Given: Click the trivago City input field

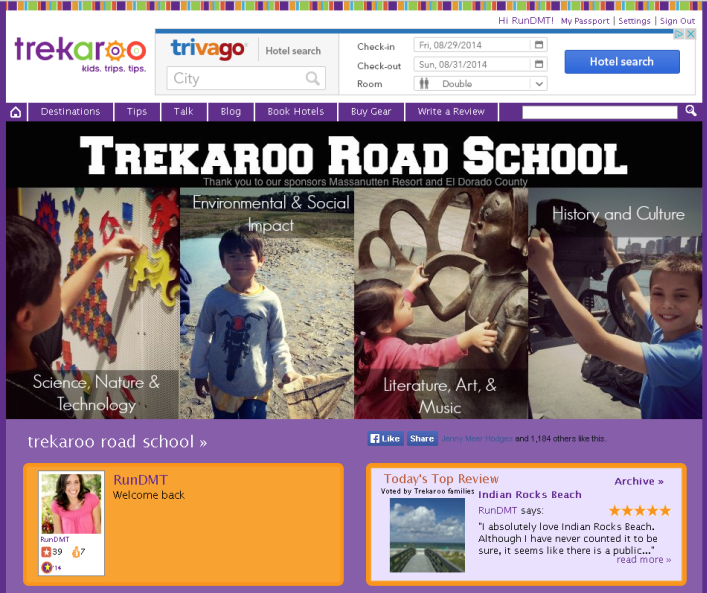Looking at the screenshot, I should [246, 78].
